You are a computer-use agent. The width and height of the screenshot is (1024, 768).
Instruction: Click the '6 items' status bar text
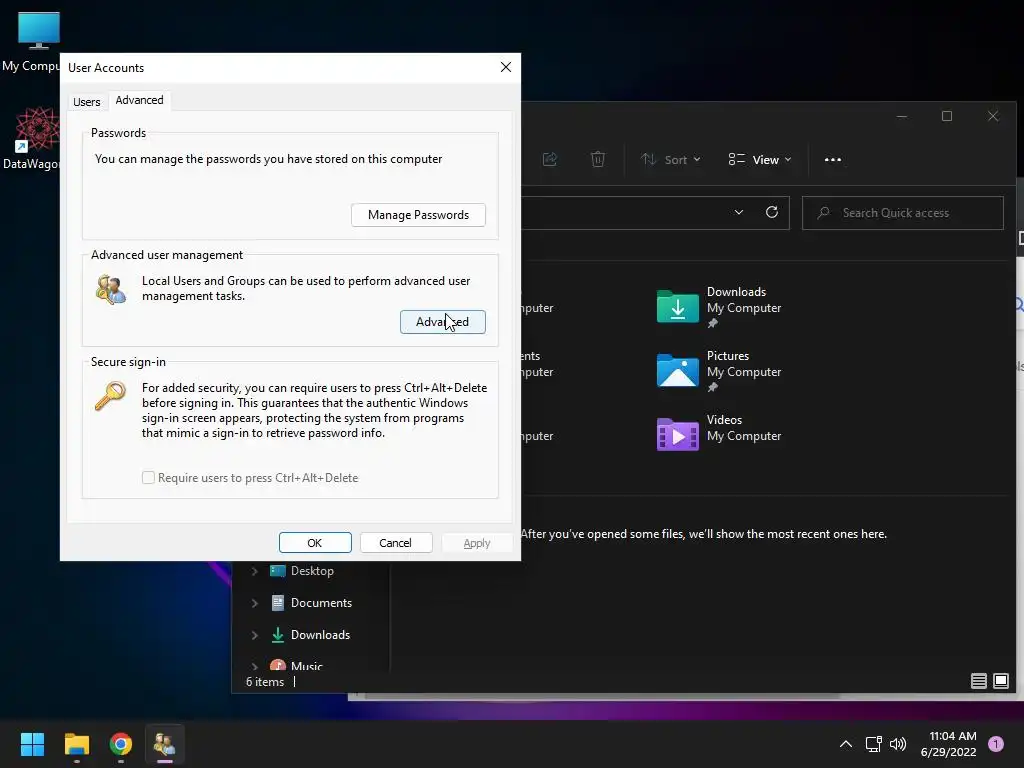[x=265, y=681]
